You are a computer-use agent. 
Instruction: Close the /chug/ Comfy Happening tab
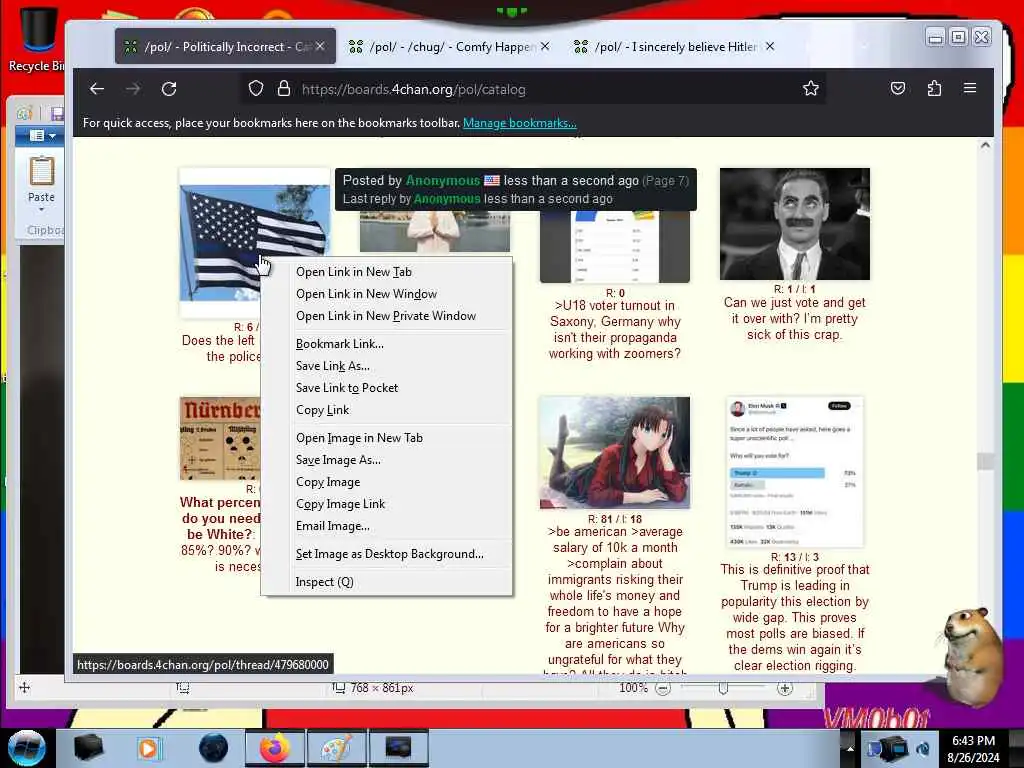[545, 46]
